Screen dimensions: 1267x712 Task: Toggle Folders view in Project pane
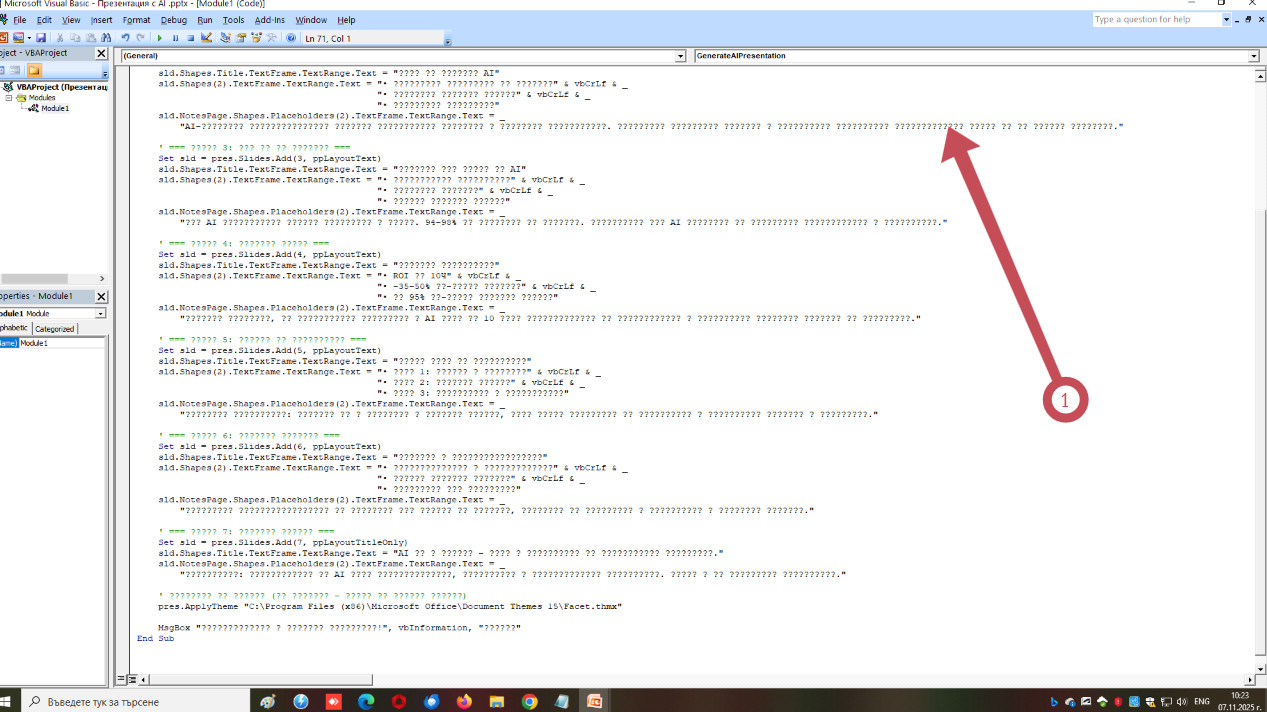35,71
